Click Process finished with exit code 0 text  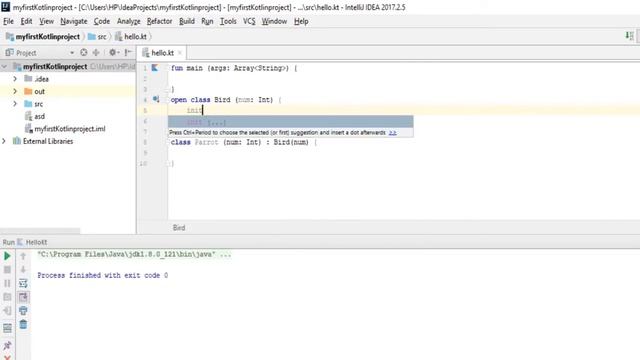(102, 276)
